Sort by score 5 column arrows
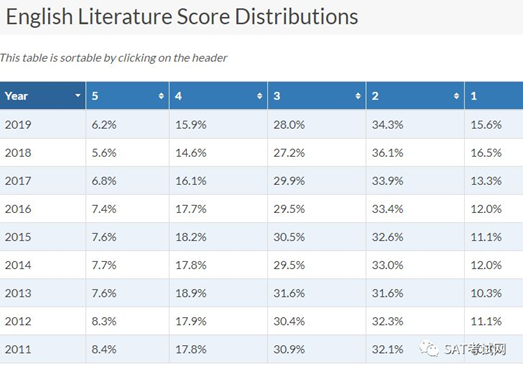This screenshot has height=366, width=523. [x=161, y=96]
